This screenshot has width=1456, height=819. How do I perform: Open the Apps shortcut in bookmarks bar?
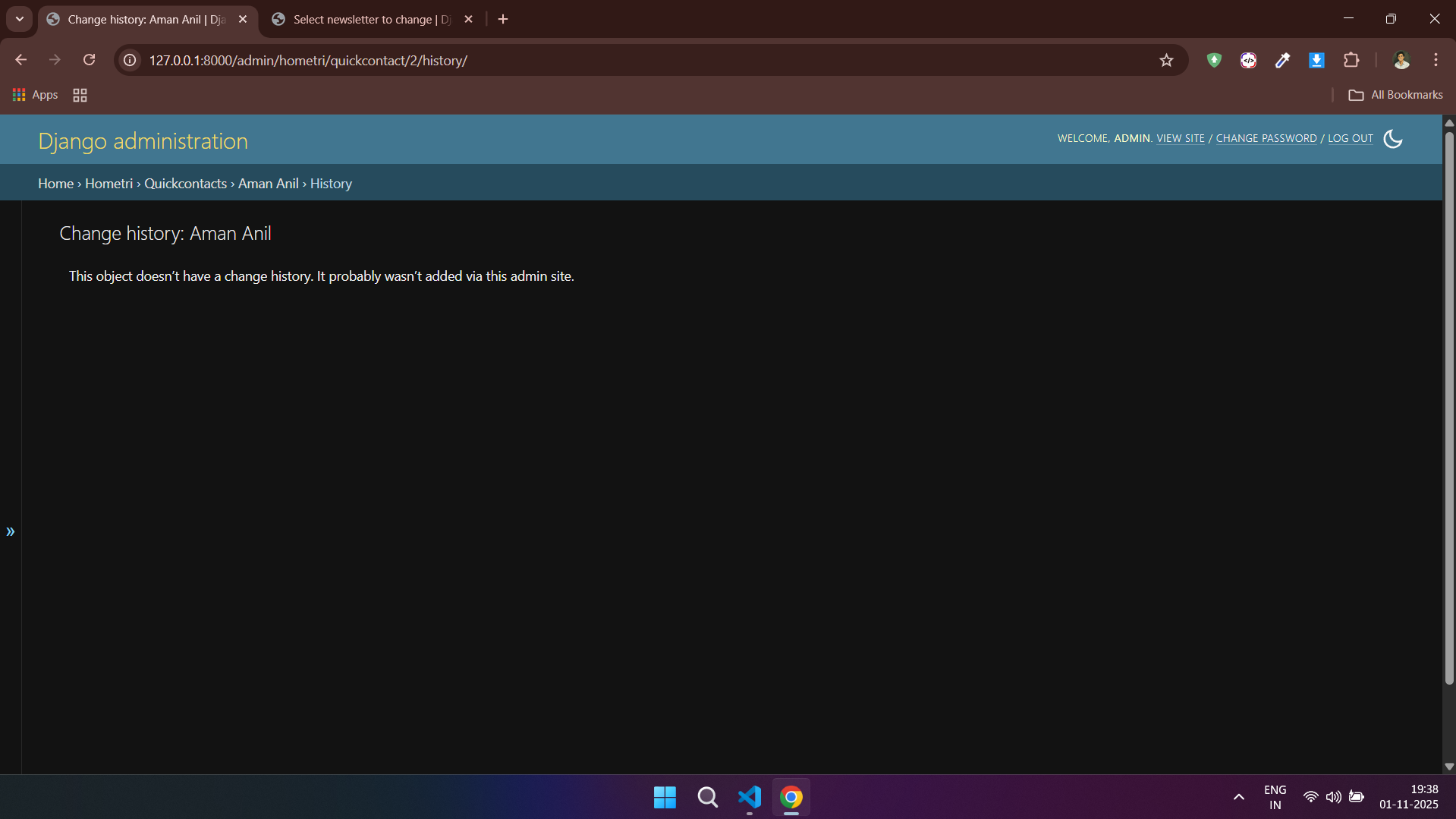(36, 95)
